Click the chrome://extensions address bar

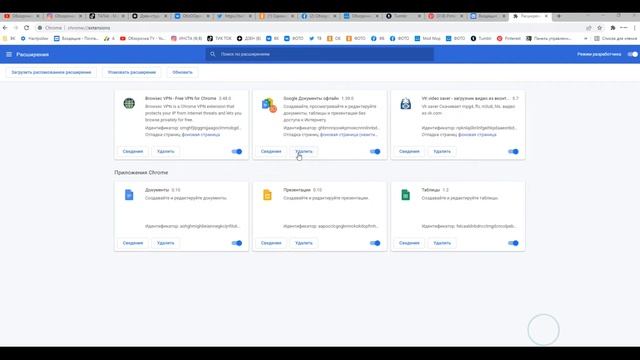[310, 28]
